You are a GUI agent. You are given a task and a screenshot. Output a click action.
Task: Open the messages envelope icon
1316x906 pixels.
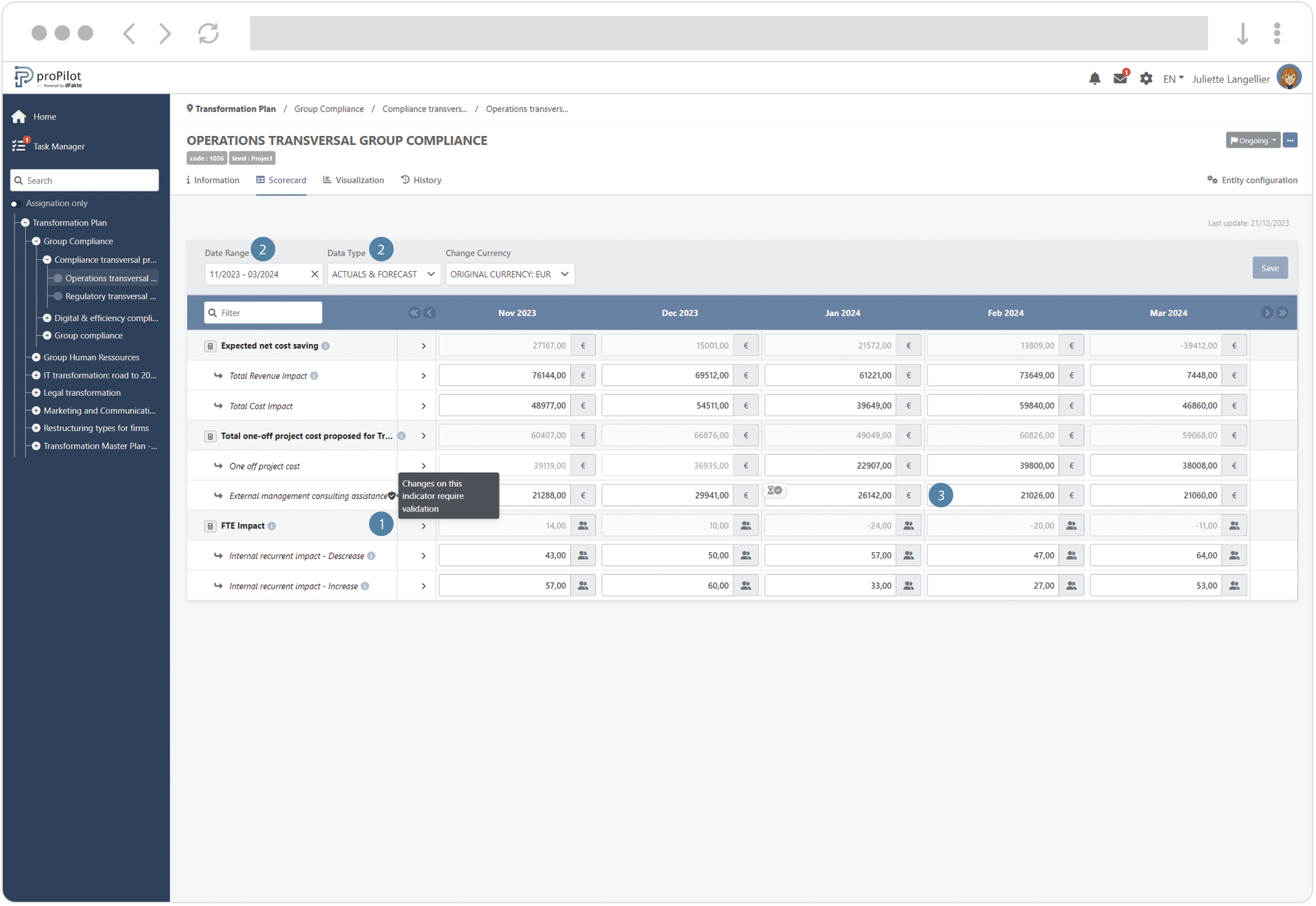click(1120, 78)
